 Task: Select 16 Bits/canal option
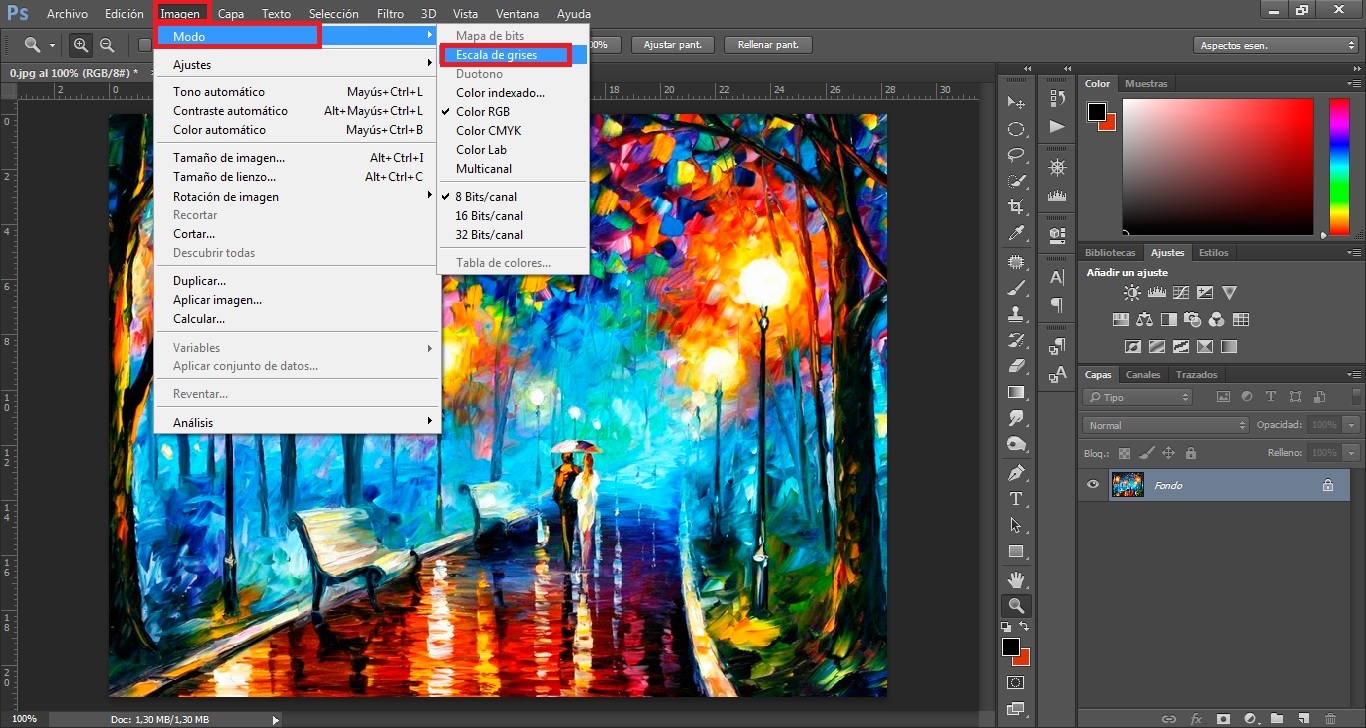513,216
